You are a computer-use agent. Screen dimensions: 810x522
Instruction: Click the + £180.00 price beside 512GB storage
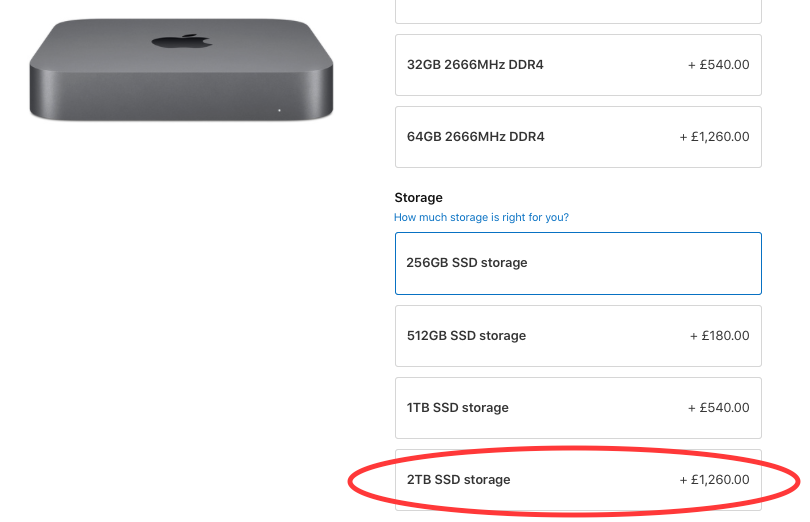click(720, 335)
